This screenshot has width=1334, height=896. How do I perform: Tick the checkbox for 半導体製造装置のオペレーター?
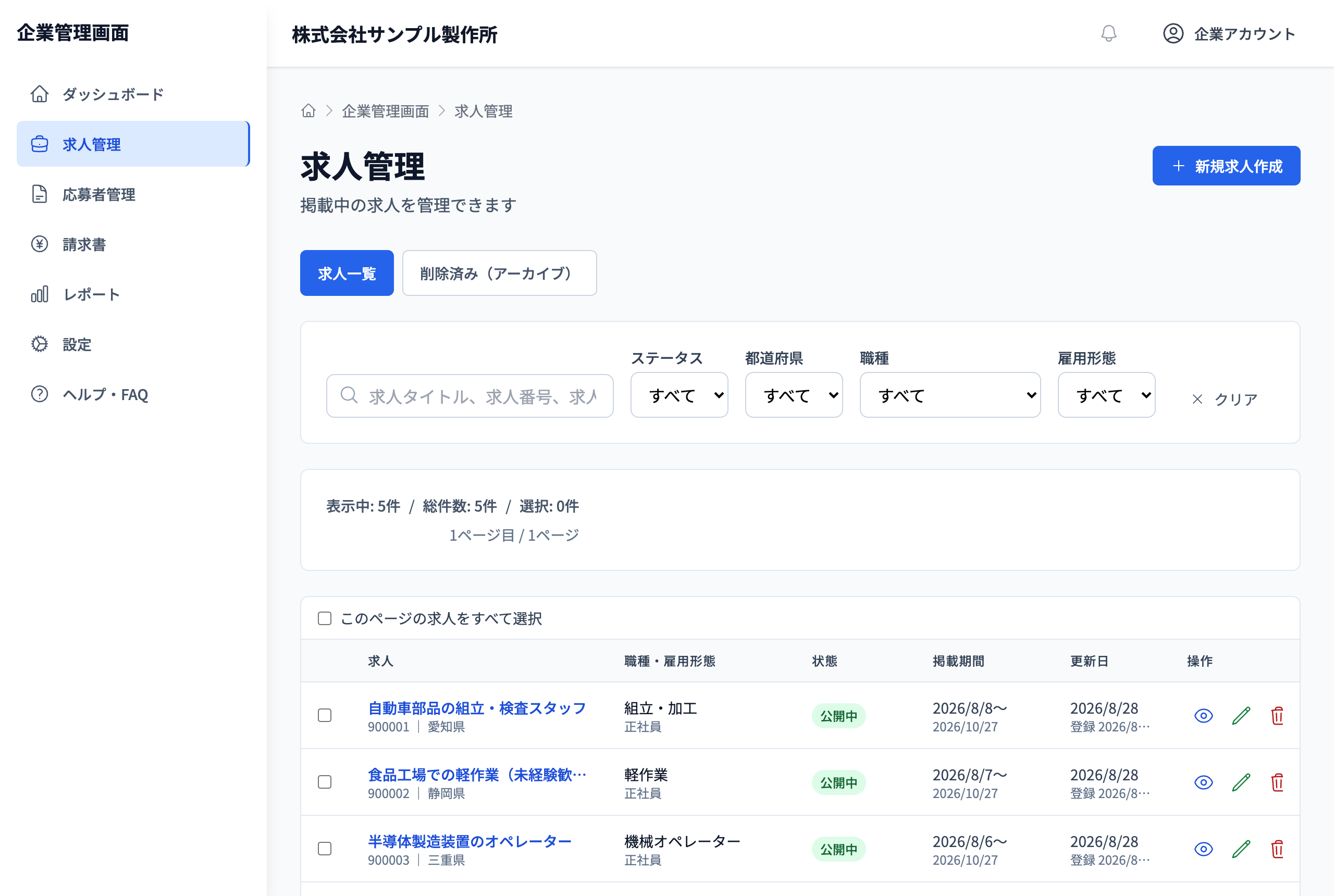(325, 849)
